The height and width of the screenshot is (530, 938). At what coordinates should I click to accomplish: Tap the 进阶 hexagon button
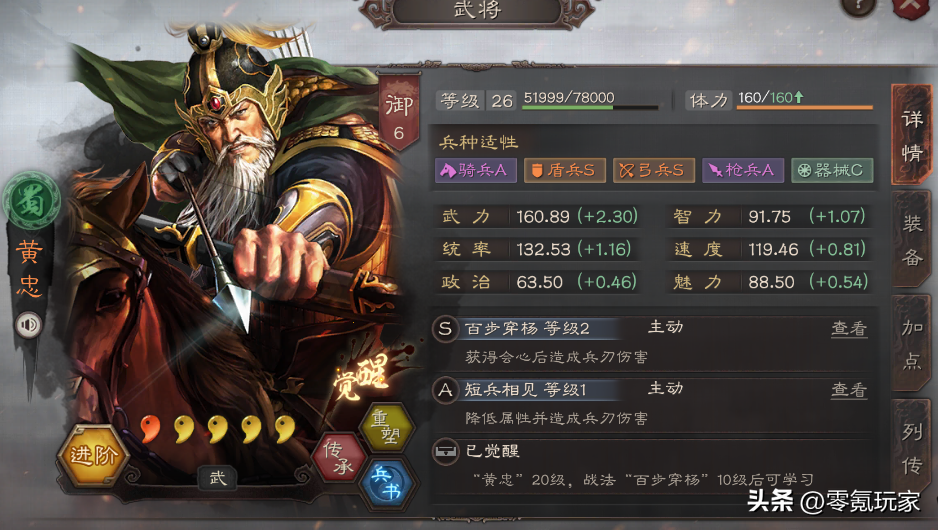click(x=93, y=456)
